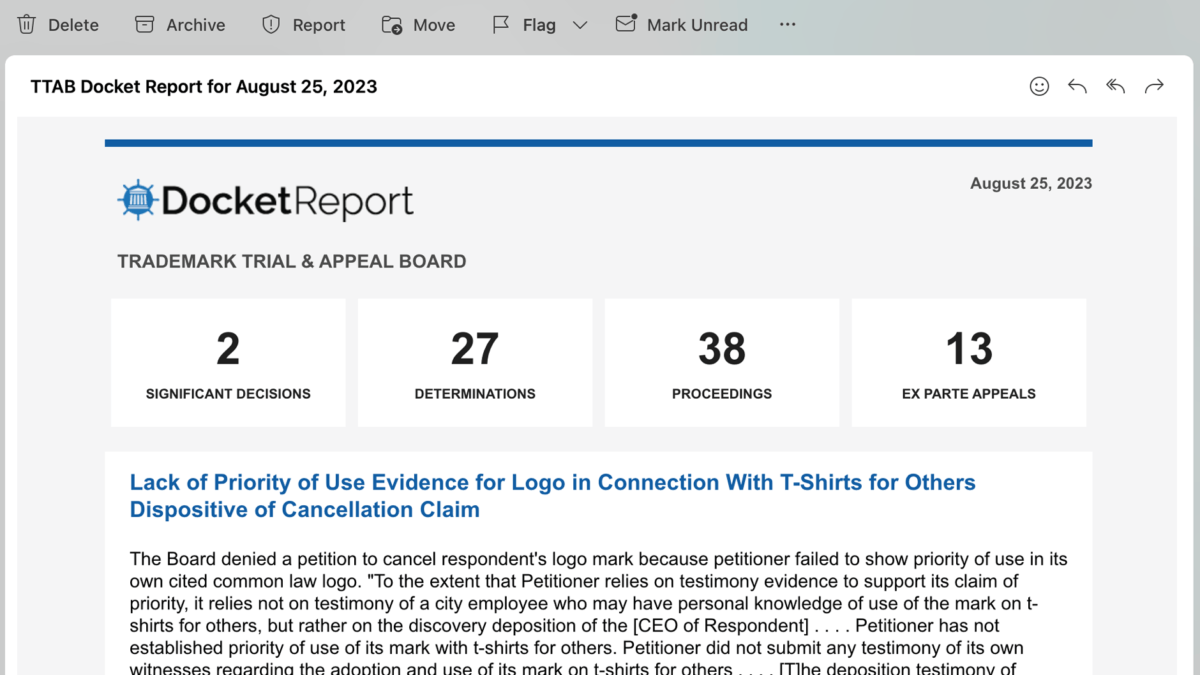Open the Flag dropdown chevron
Image resolution: width=1200 pixels, height=675 pixels.
(x=580, y=25)
